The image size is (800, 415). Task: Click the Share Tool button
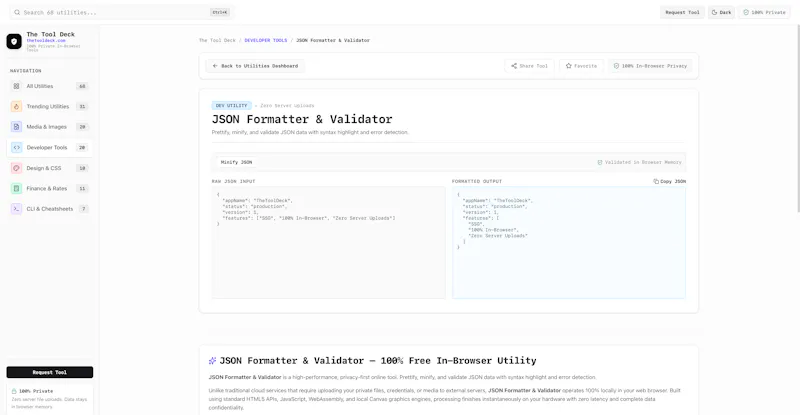click(x=529, y=66)
